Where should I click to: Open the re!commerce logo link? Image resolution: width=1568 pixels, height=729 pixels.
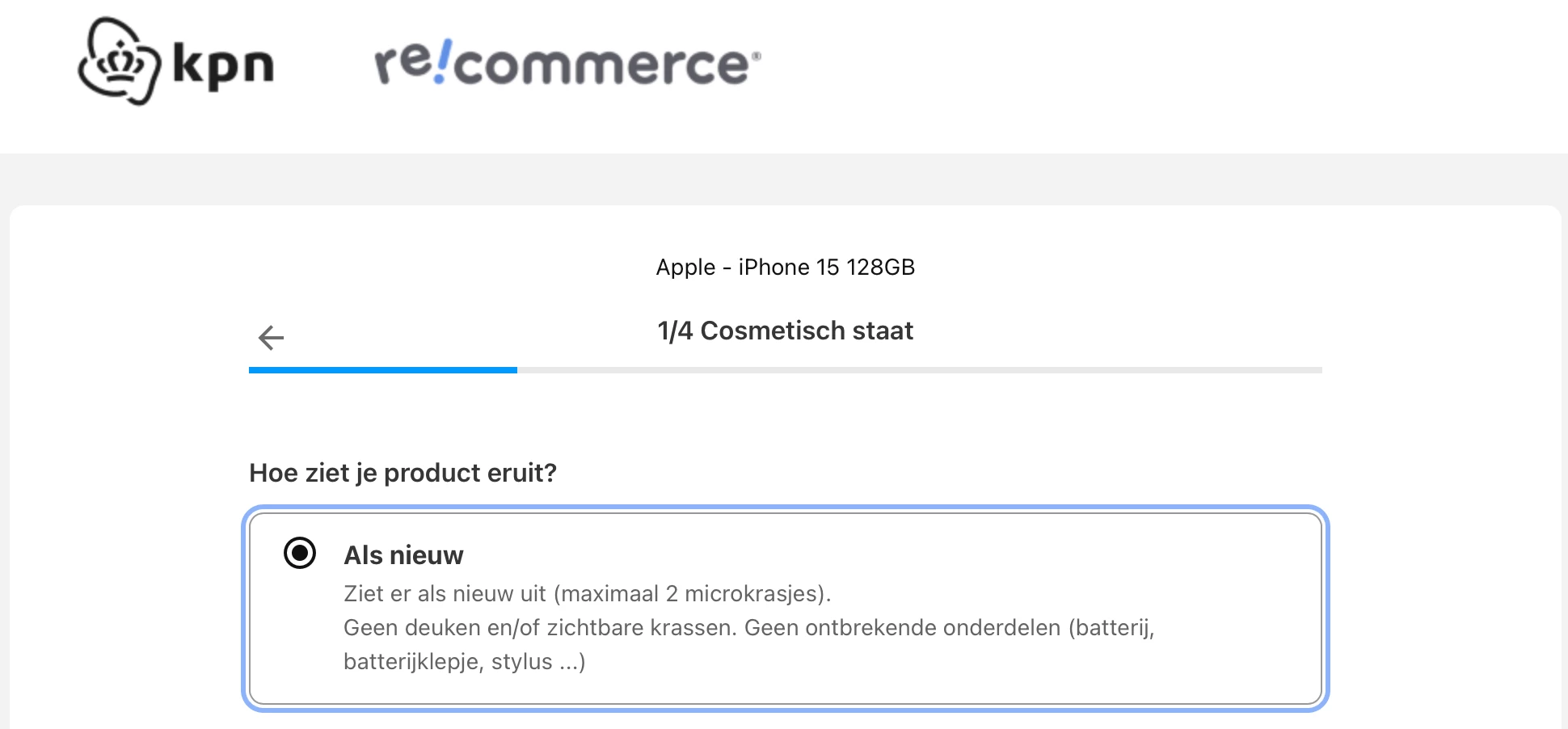click(566, 63)
